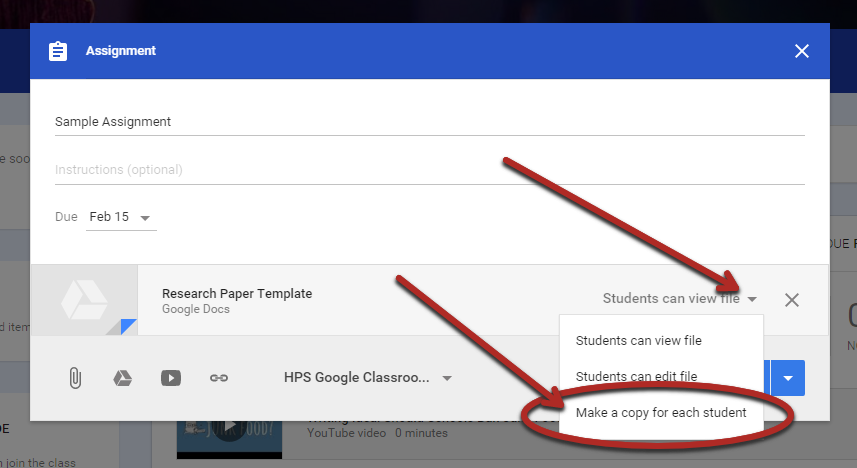This screenshot has width=857, height=468.
Task: Open the Due date Feb 15 dropdown
Action: [121, 217]
